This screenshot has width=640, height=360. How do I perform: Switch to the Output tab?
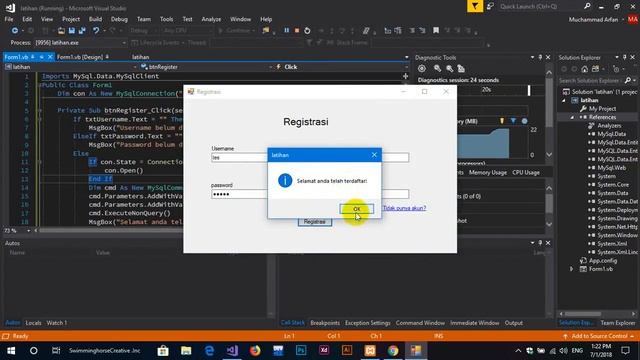pyautogui.click(x=513, y=323)
